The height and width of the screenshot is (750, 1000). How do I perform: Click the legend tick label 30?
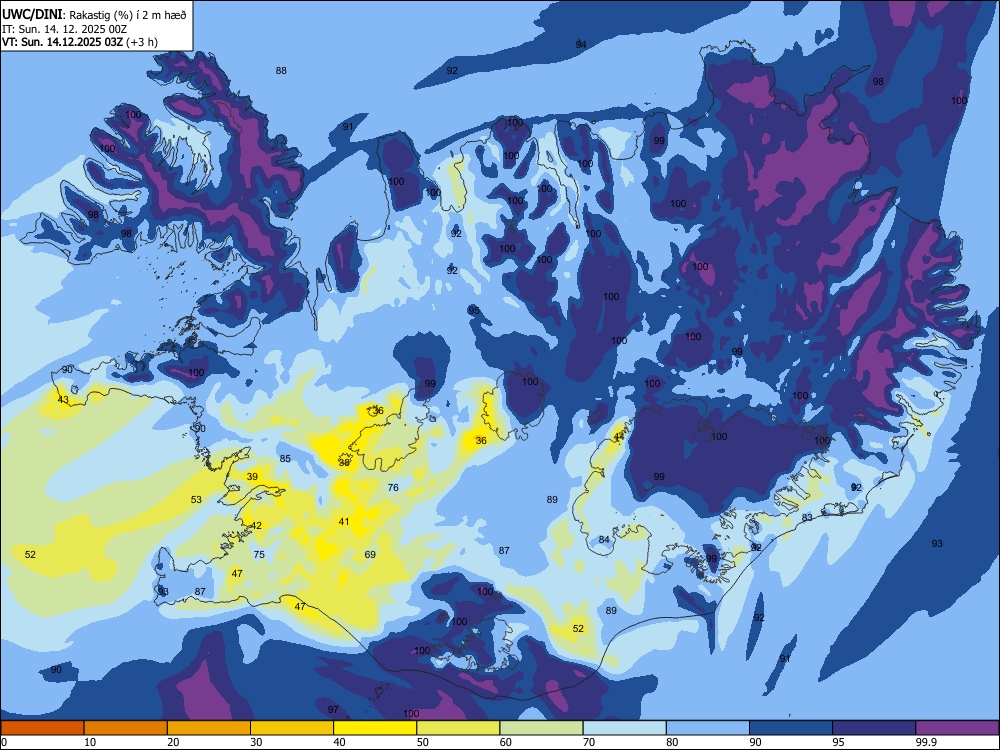click(256, 742)
